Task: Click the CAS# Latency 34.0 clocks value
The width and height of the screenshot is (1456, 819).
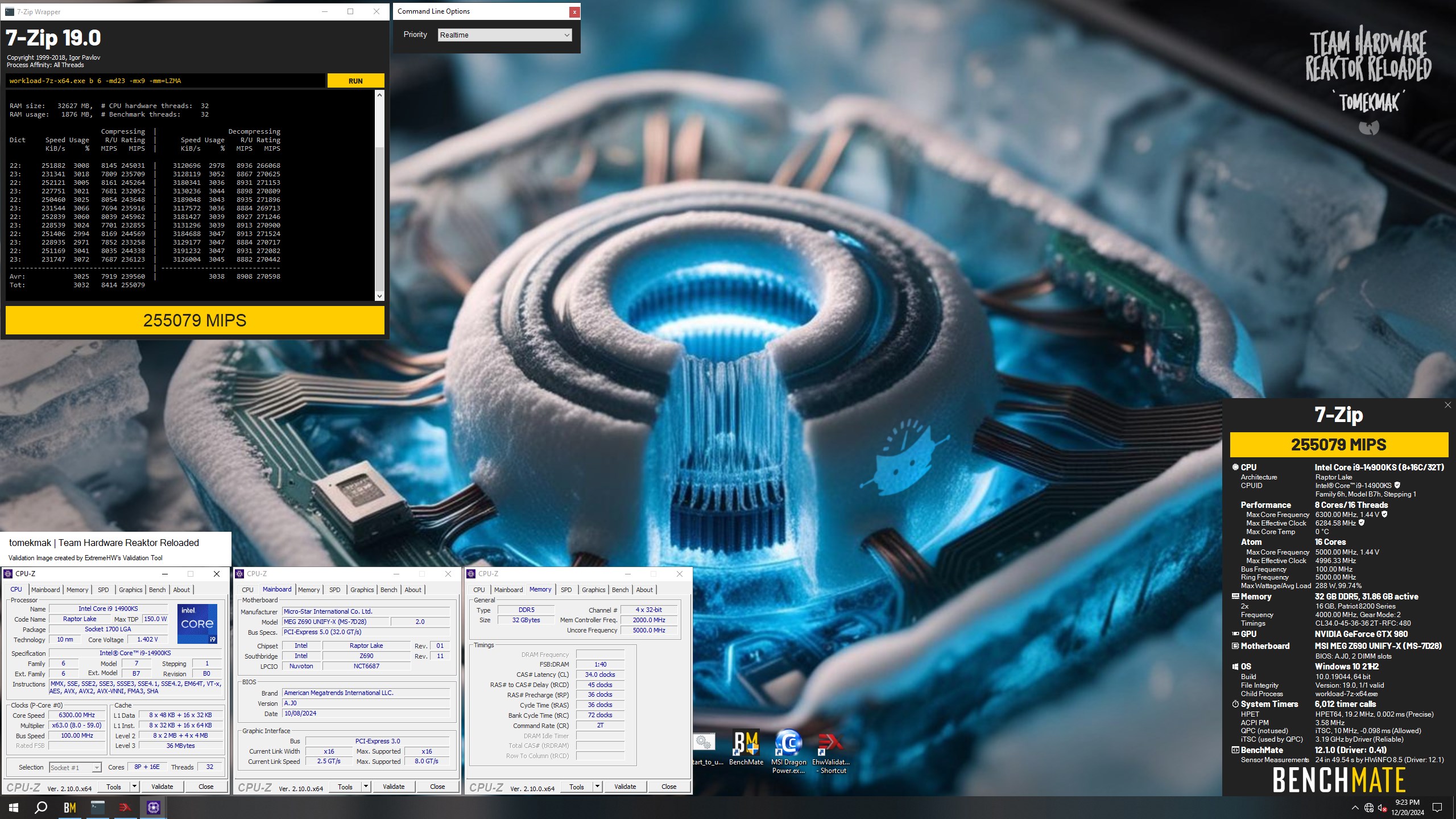Action: [600, 675]
